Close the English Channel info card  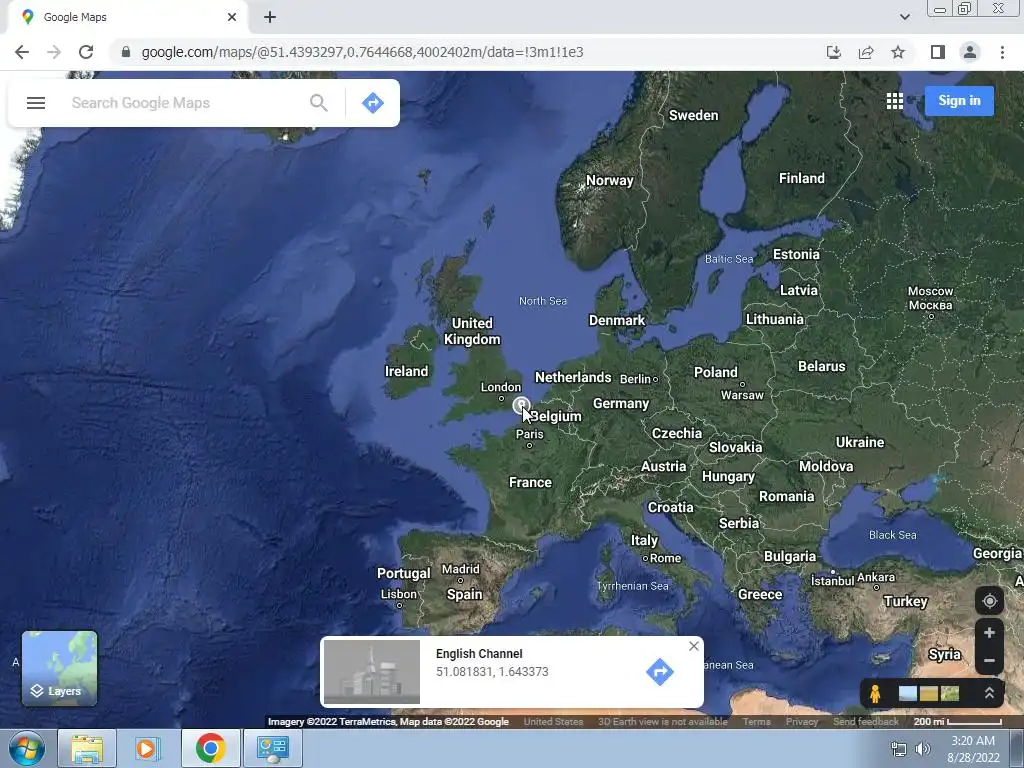[x=694, y=646]
